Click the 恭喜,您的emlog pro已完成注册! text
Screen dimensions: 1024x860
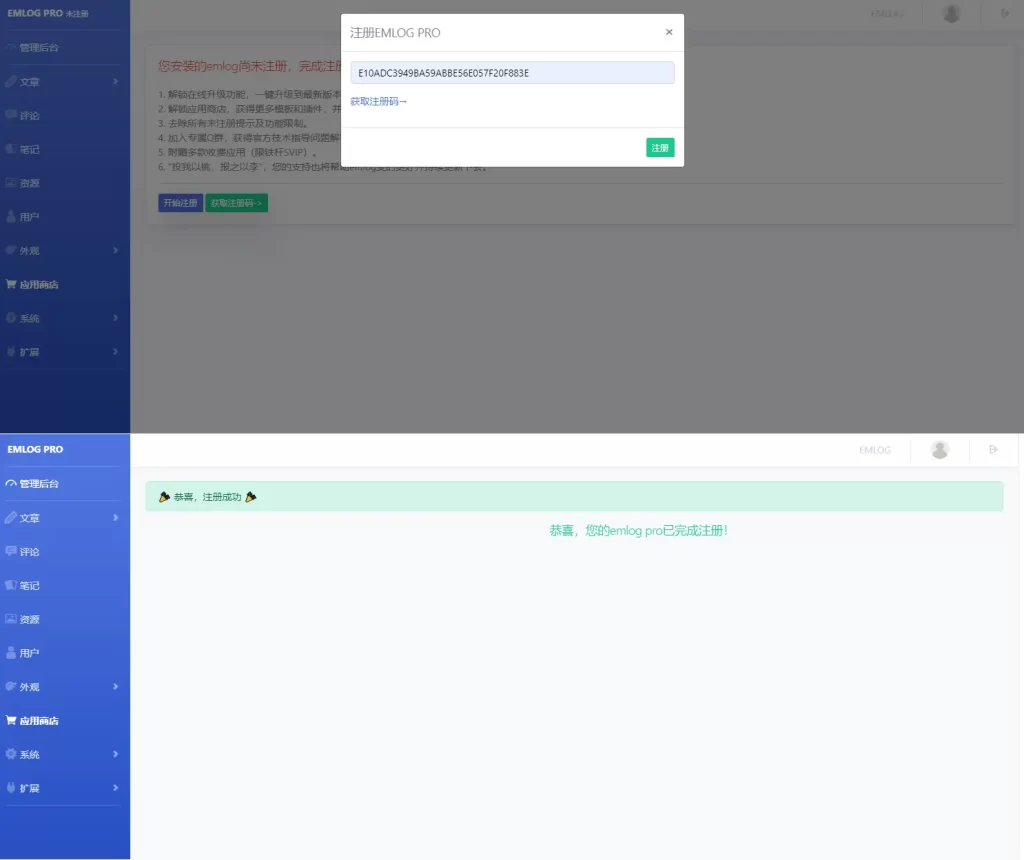point(638,530)
